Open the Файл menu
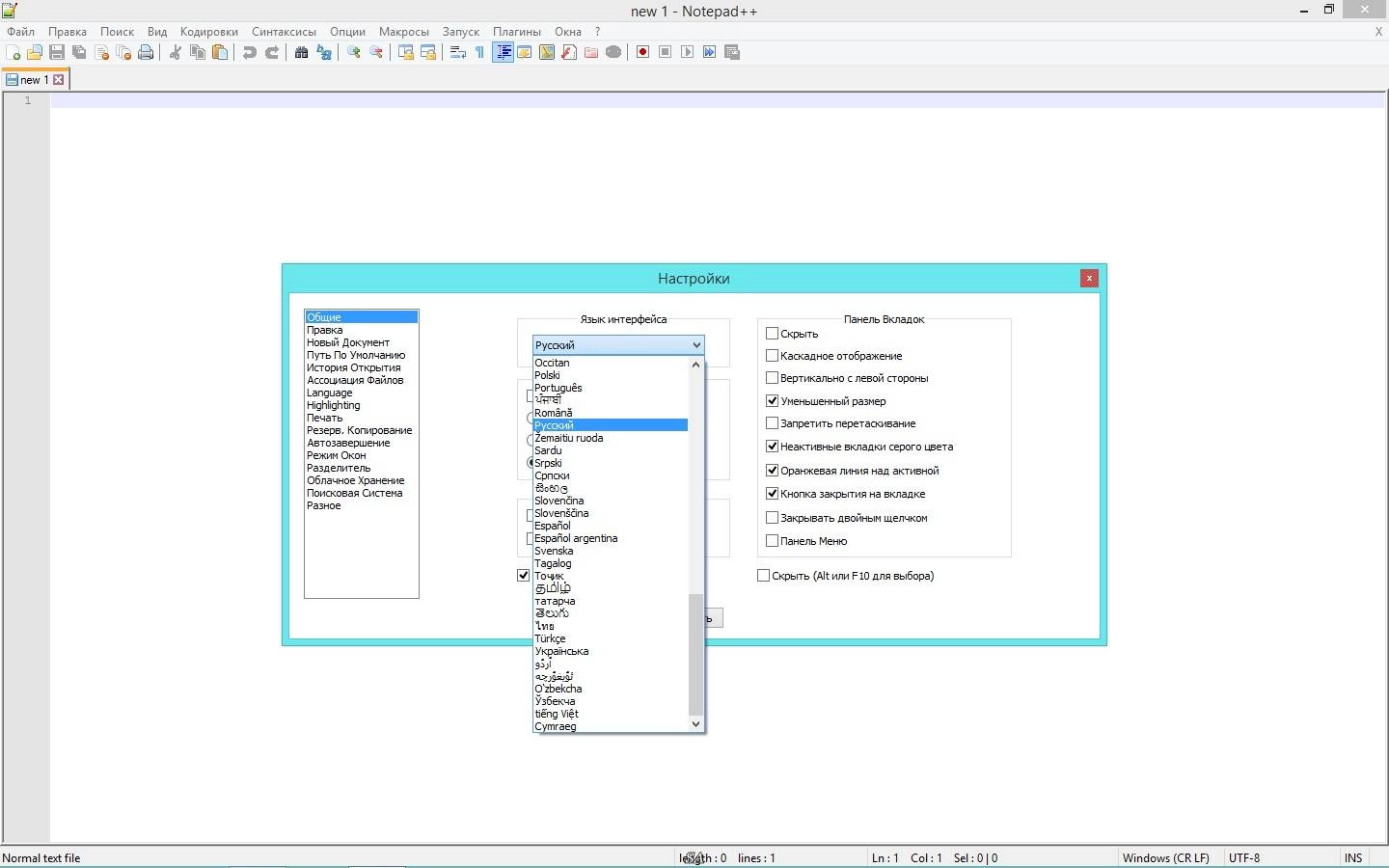This screenshot has width=1389, height=868. pos(20,31)
